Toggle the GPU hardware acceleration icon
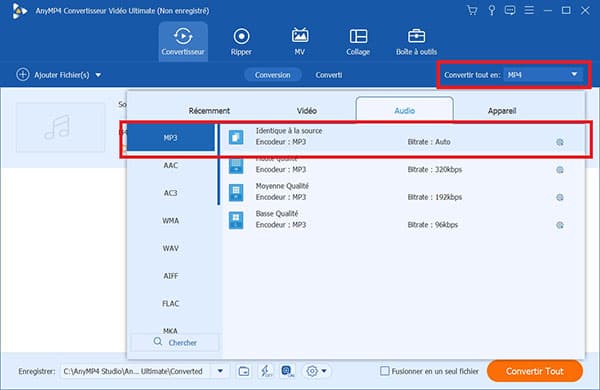 click(x=287, y=371)
